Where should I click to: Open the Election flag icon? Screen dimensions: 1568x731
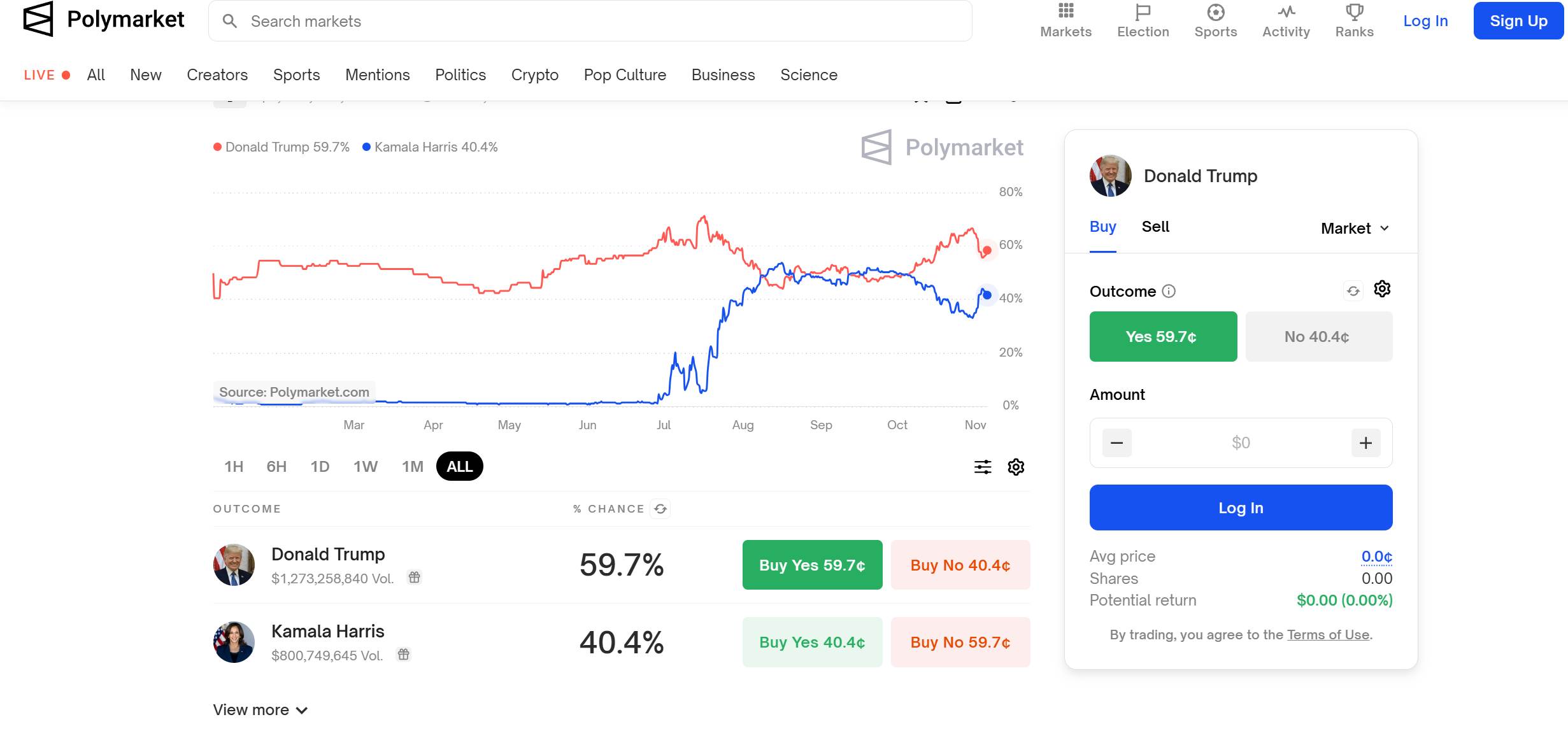coord(1143,11)
